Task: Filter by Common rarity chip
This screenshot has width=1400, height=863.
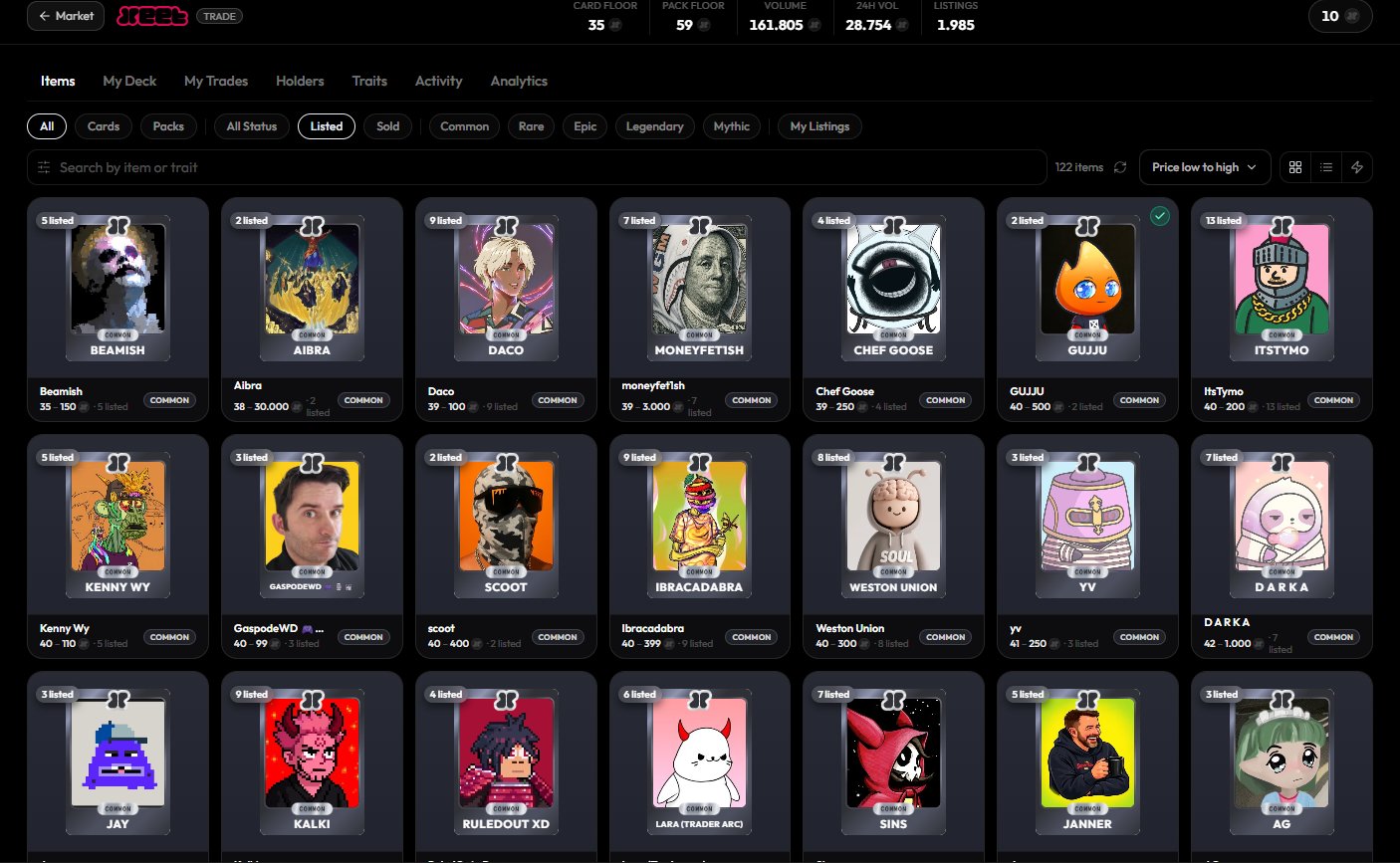Action: 465,126
